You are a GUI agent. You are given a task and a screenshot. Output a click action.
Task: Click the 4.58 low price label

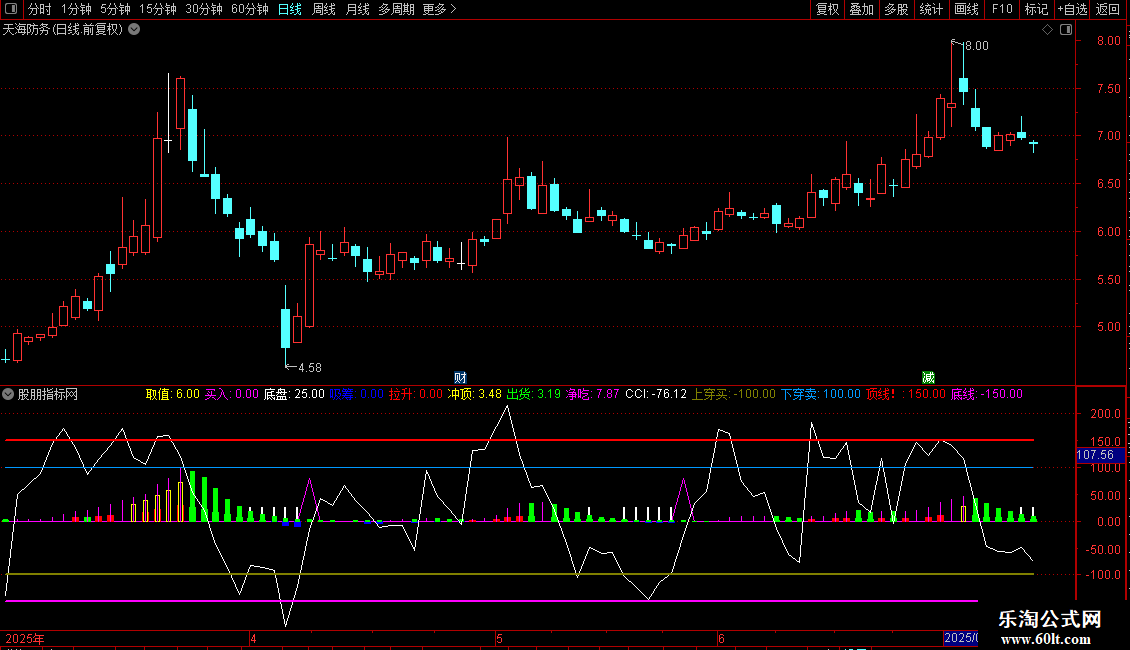[x=310, y=368]
